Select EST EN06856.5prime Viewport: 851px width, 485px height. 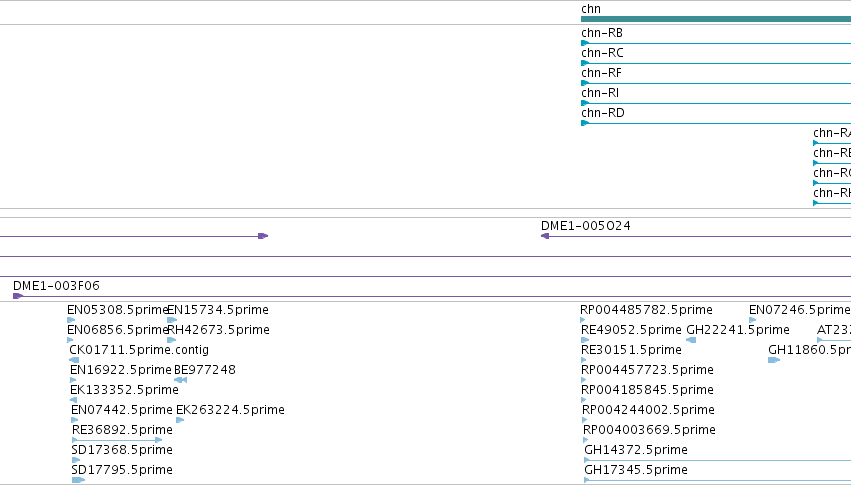[x=117, y=330]
